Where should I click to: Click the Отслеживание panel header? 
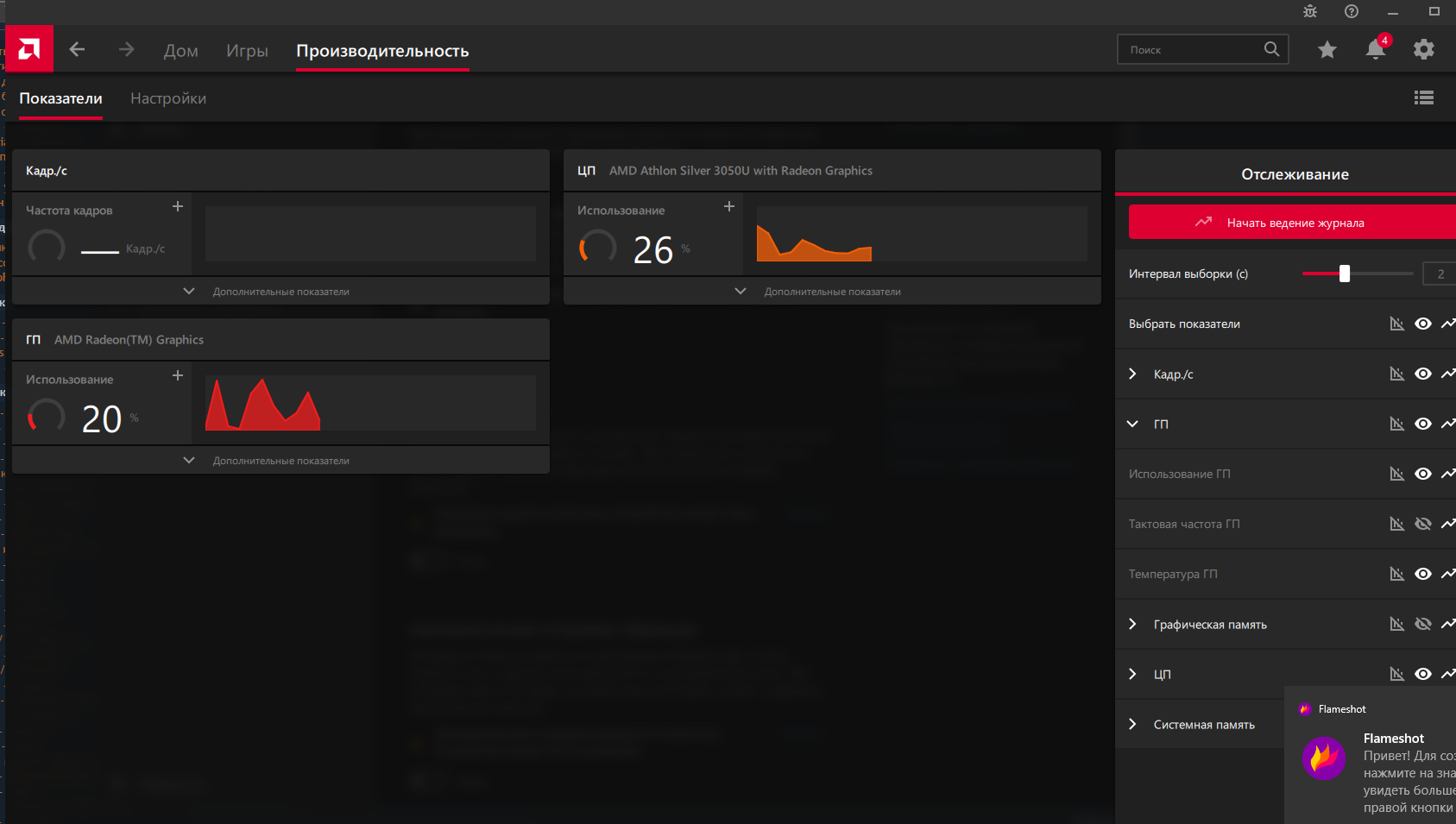(1295, 174)
